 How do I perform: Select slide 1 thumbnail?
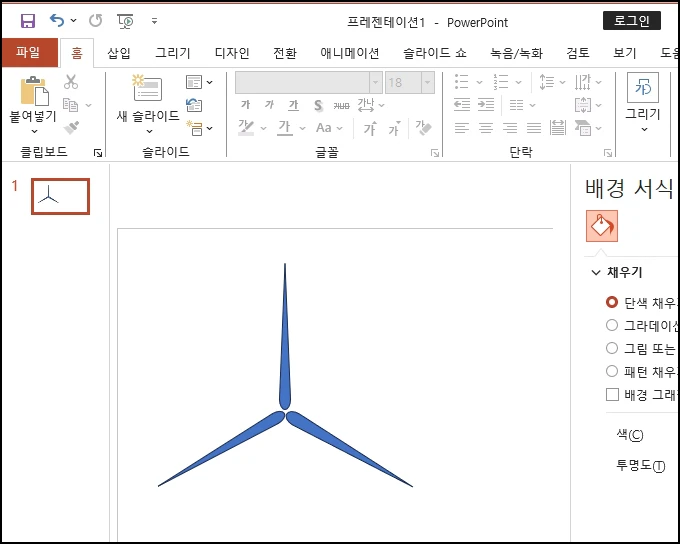[60, 196]
